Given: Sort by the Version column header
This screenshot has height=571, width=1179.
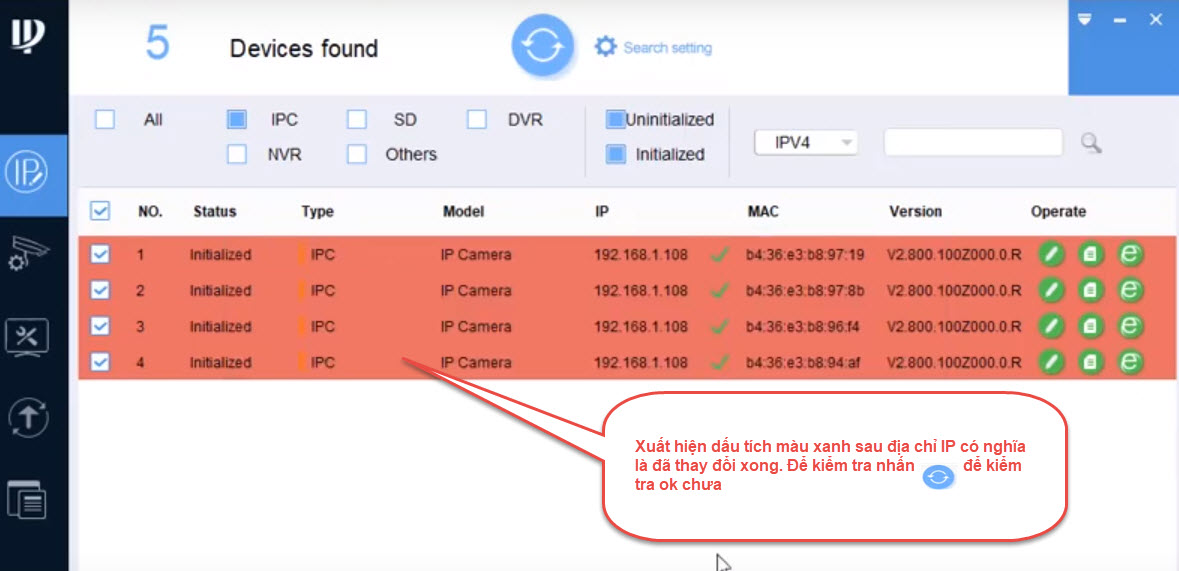Looking at the screenshot, I should (x=915, y=212).
